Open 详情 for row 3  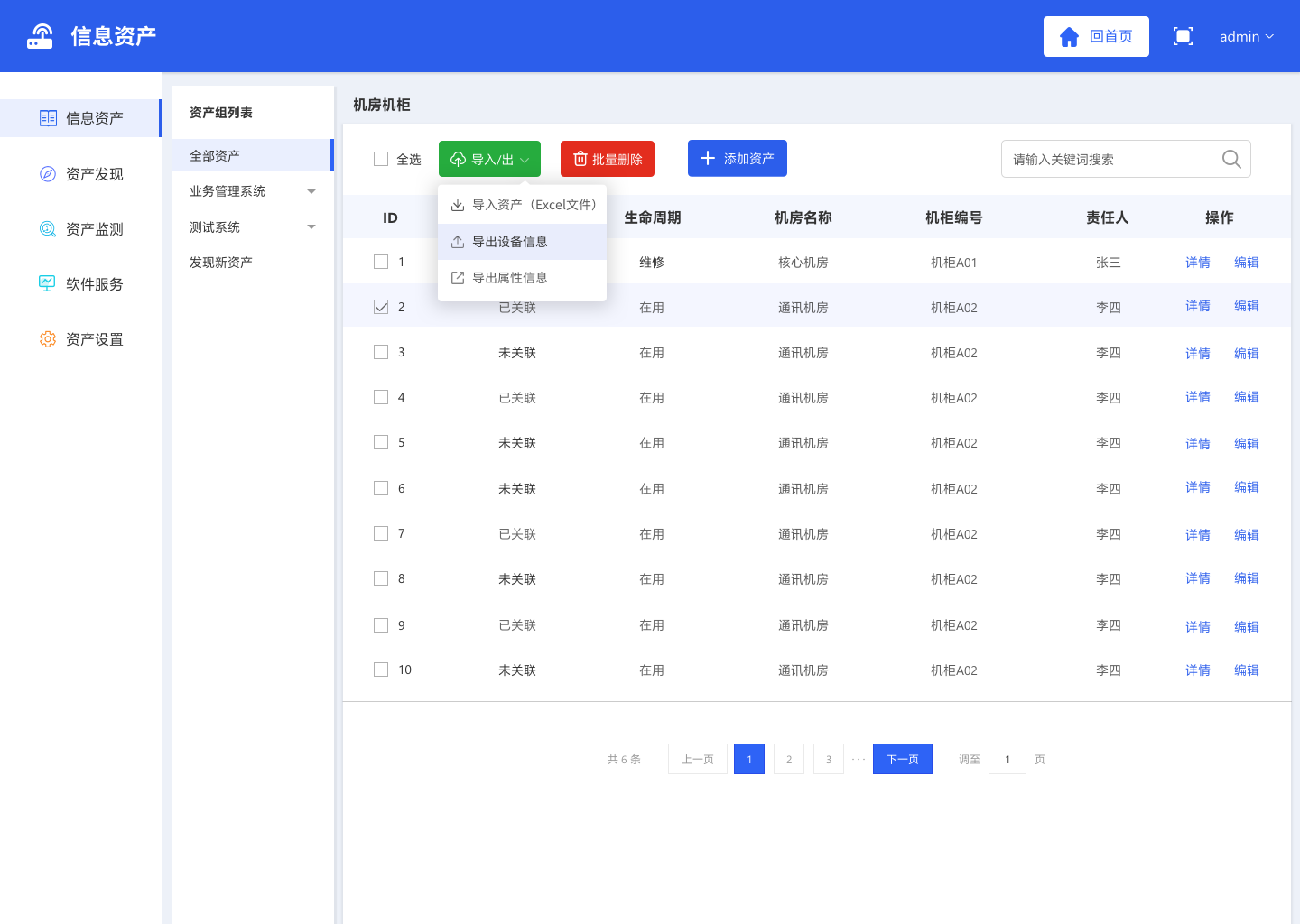(1198, 354)
